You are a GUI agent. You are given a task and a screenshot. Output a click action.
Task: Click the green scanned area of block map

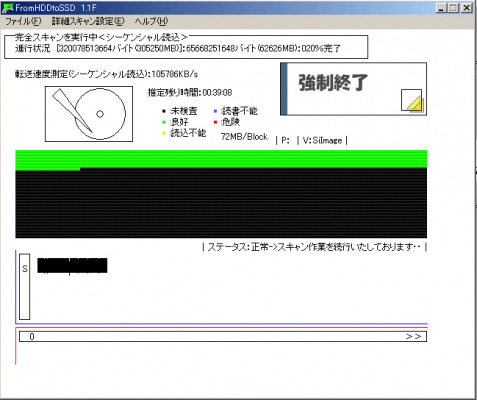coord(221,159)
